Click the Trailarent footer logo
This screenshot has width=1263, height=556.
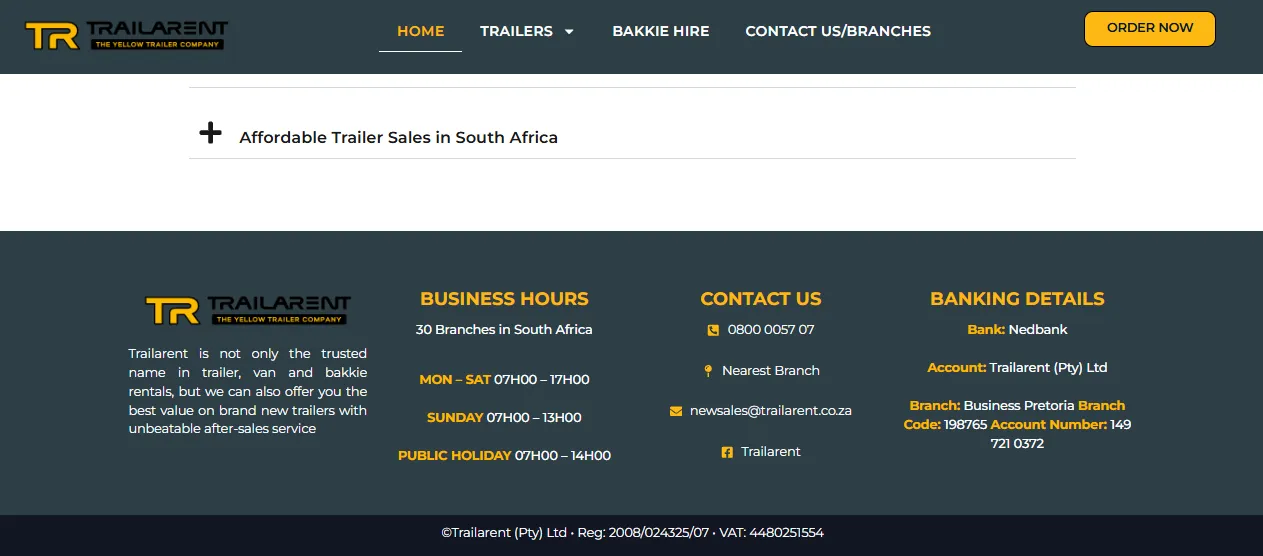coord(248,310)
